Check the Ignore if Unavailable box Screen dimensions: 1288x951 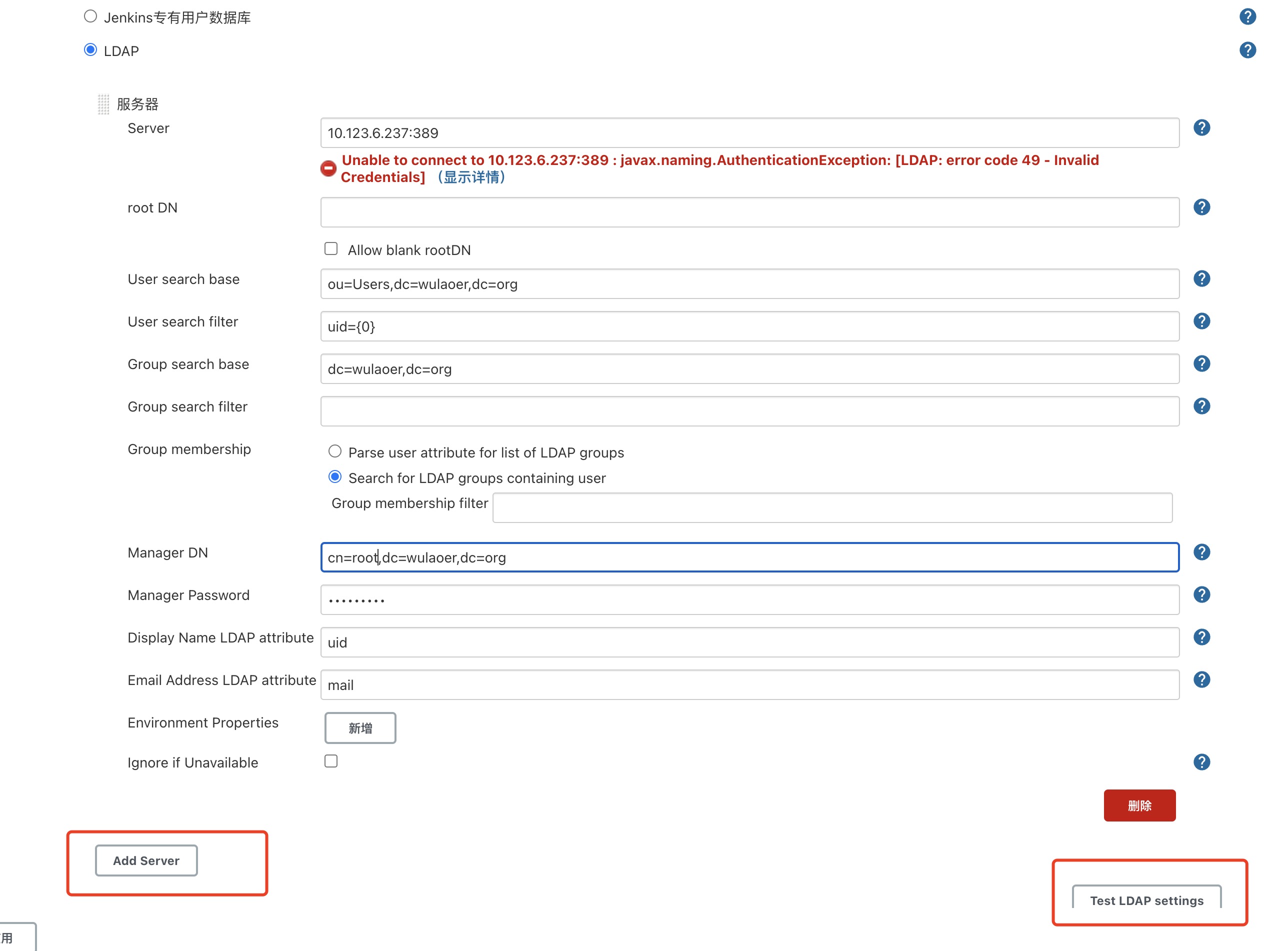point(331,761)
